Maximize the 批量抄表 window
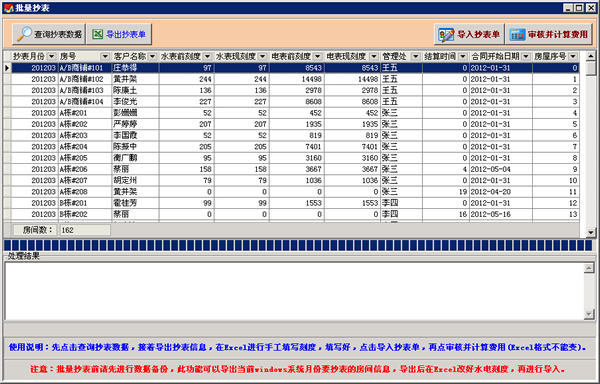 (579, 8)
